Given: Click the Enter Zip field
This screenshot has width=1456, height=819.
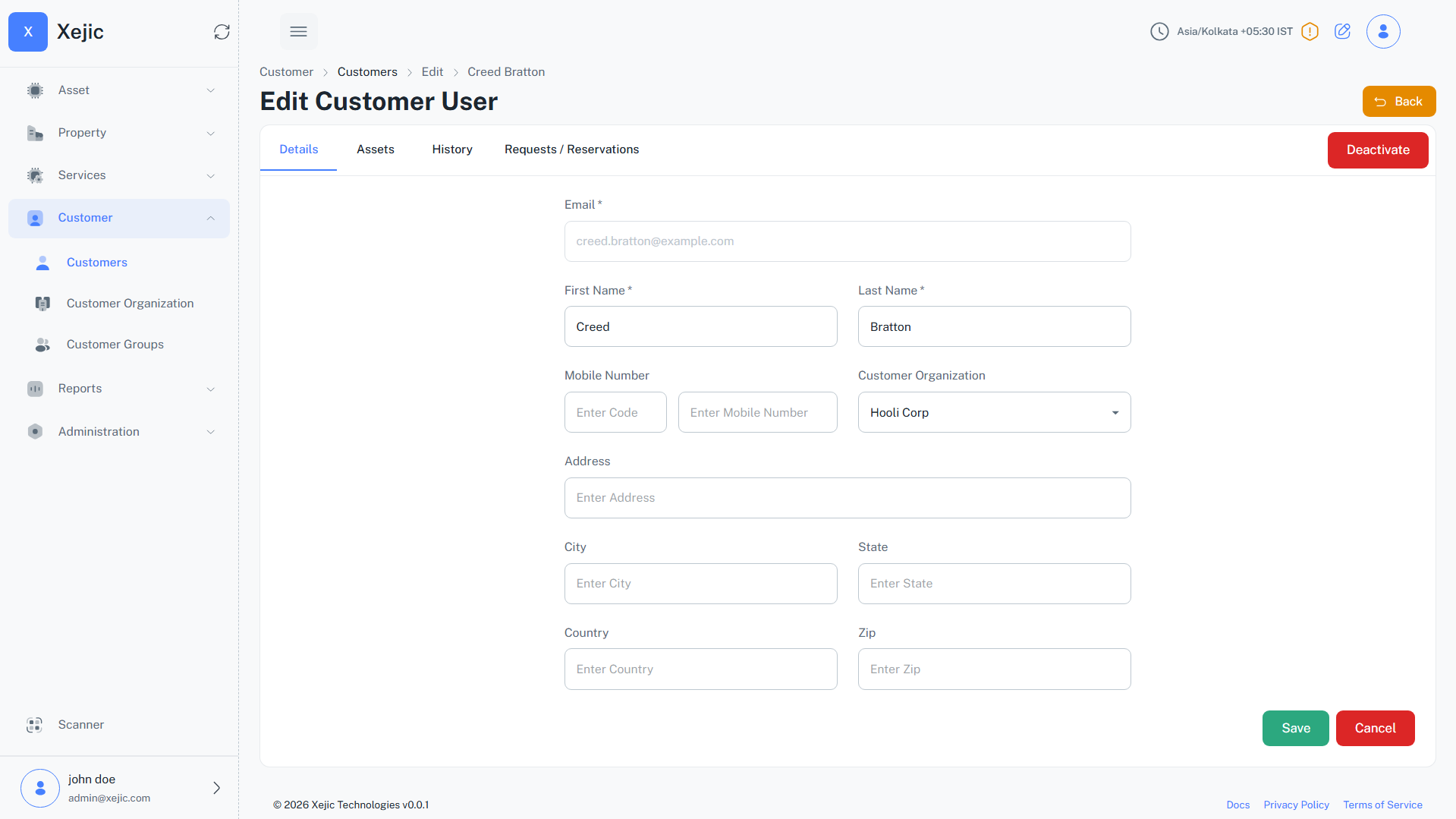Looking at the screenshot, I should coord(994,669).
